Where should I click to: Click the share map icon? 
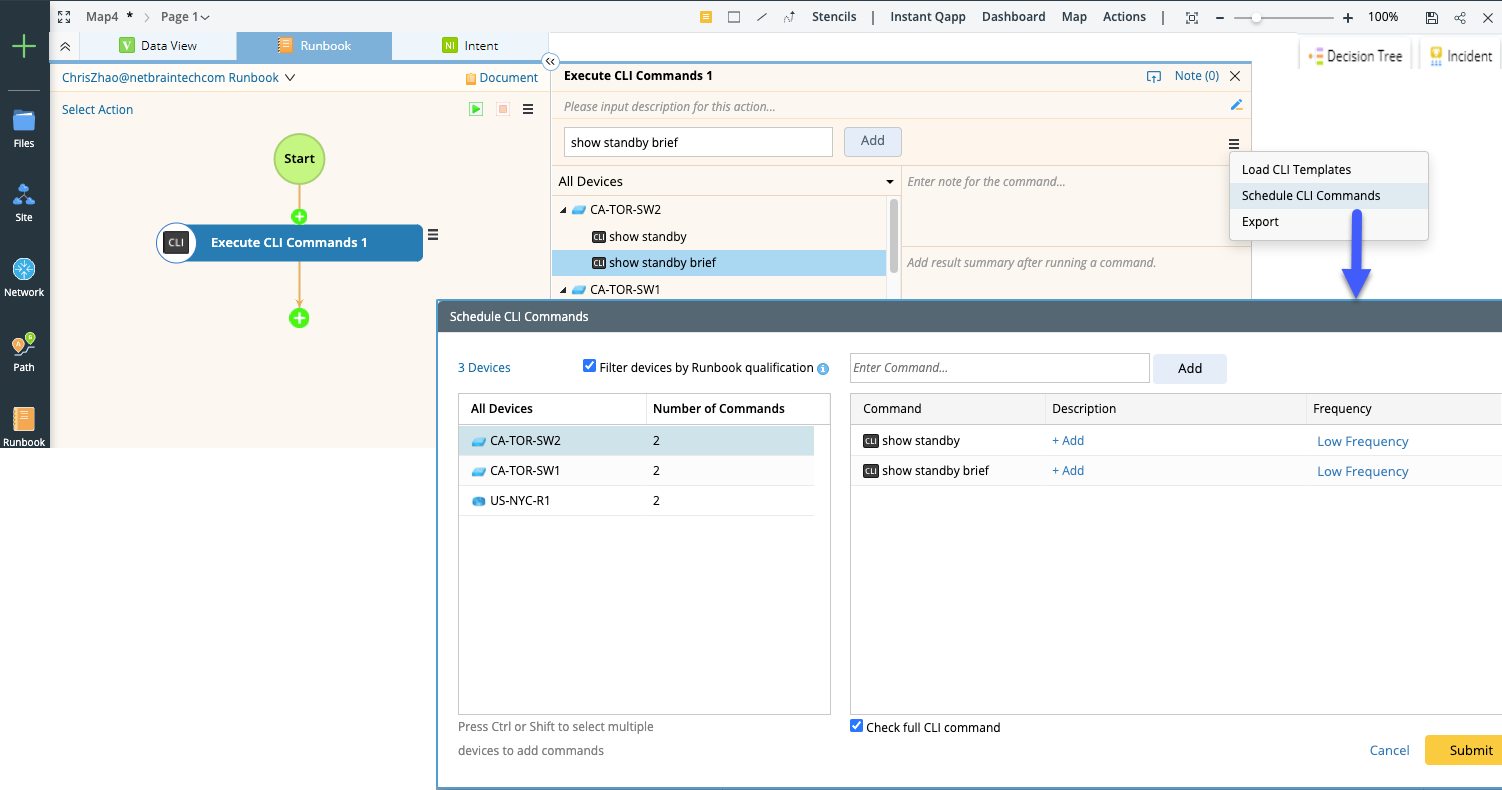coord(1460,17)
